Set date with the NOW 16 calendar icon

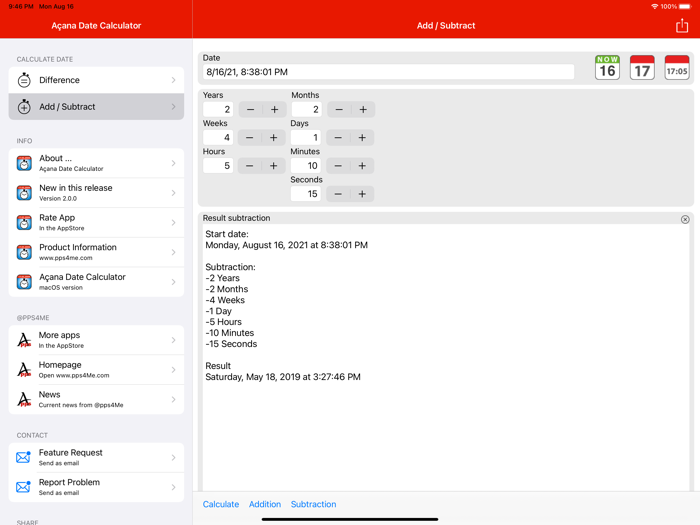pos(607,67)
